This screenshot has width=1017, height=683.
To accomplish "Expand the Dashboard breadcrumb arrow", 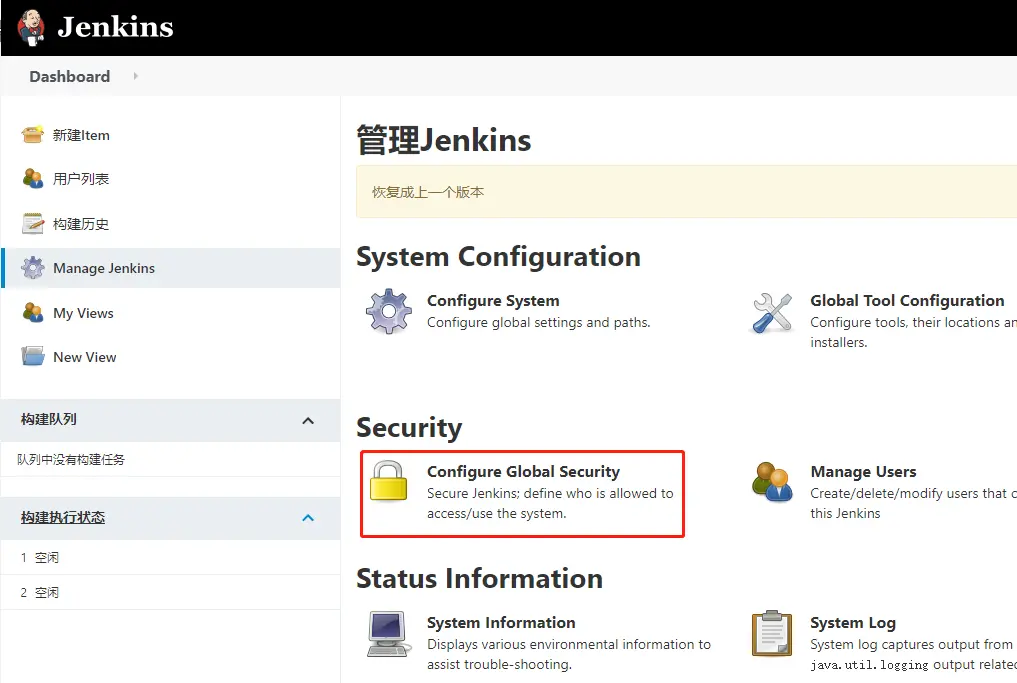I will point(136,76).
